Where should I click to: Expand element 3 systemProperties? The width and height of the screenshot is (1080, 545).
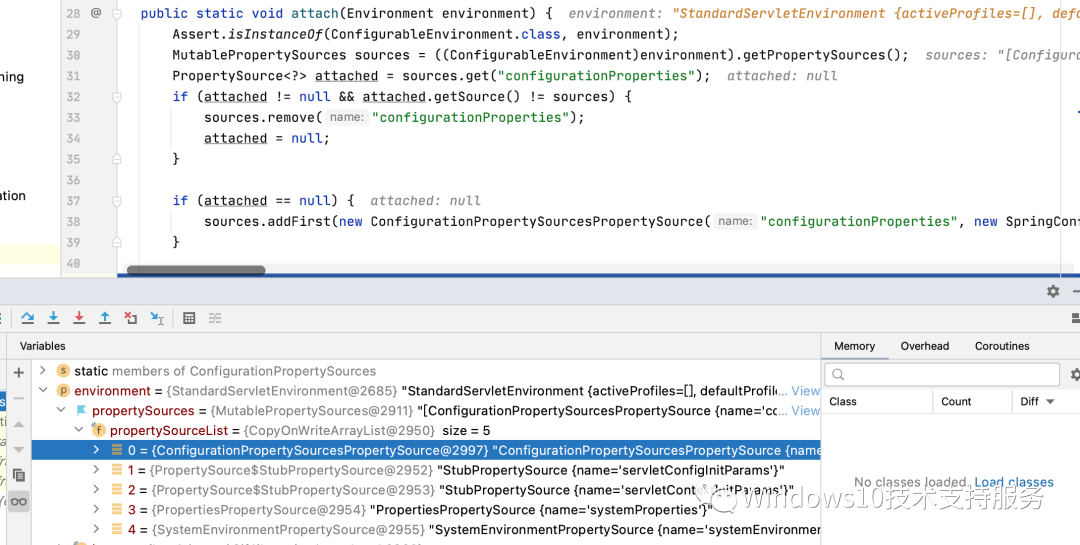(96, 510)
